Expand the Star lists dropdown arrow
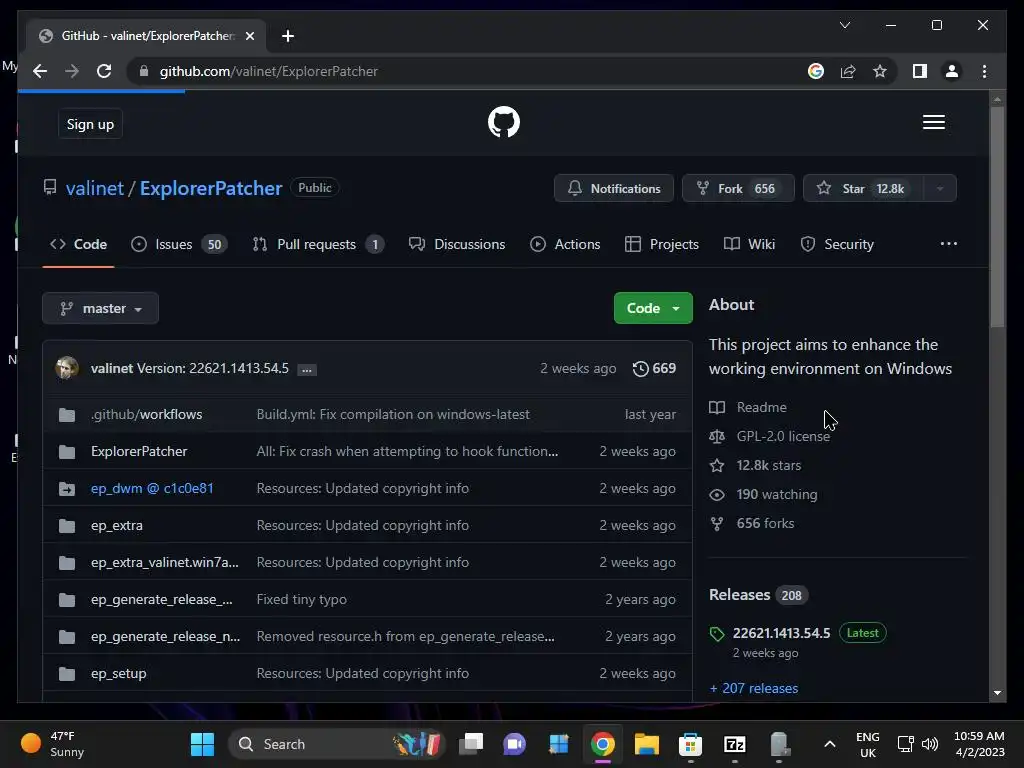 pos(940,189)
